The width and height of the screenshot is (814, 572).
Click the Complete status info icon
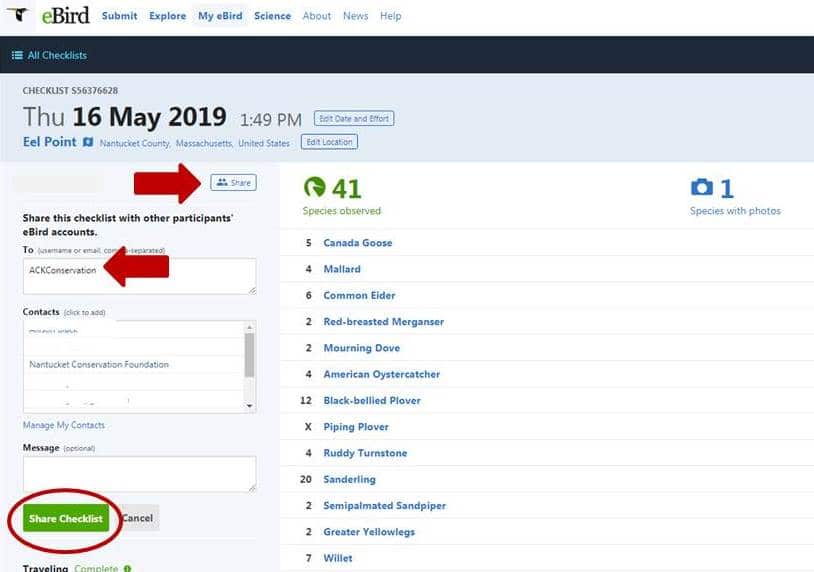[x=127, y=568]
